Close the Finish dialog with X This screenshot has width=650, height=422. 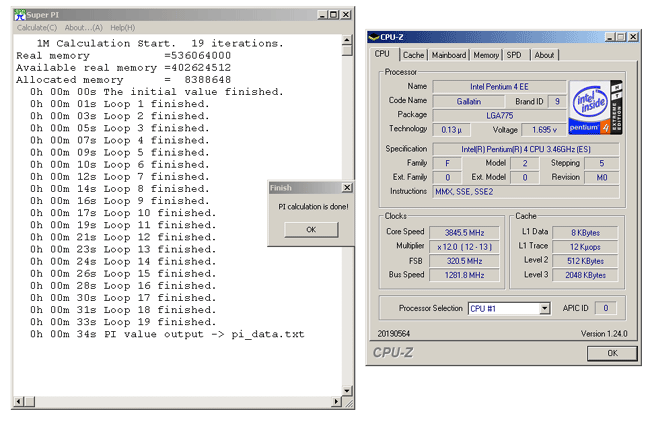coord(347,187)
